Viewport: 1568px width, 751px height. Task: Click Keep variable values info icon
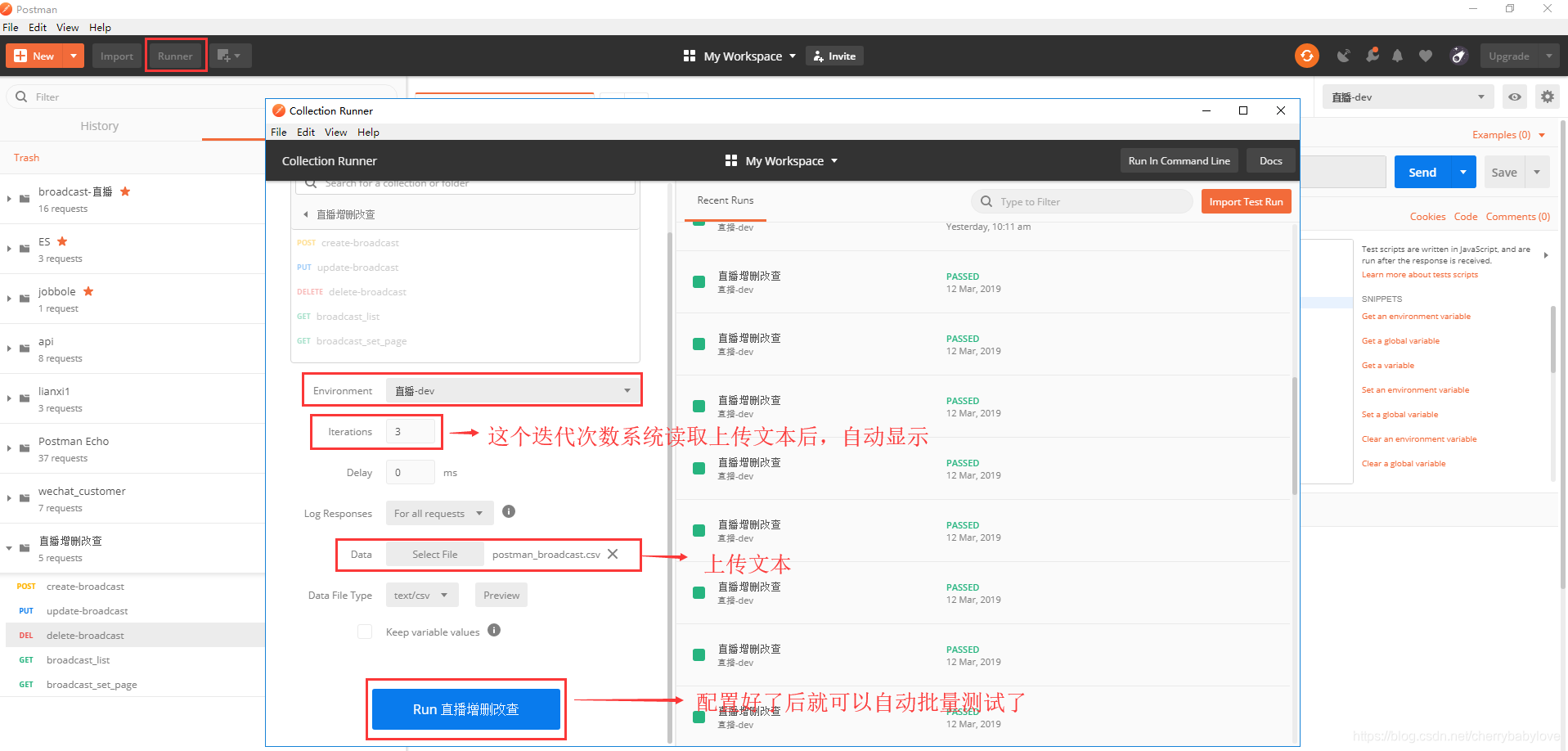pos(494,630)
